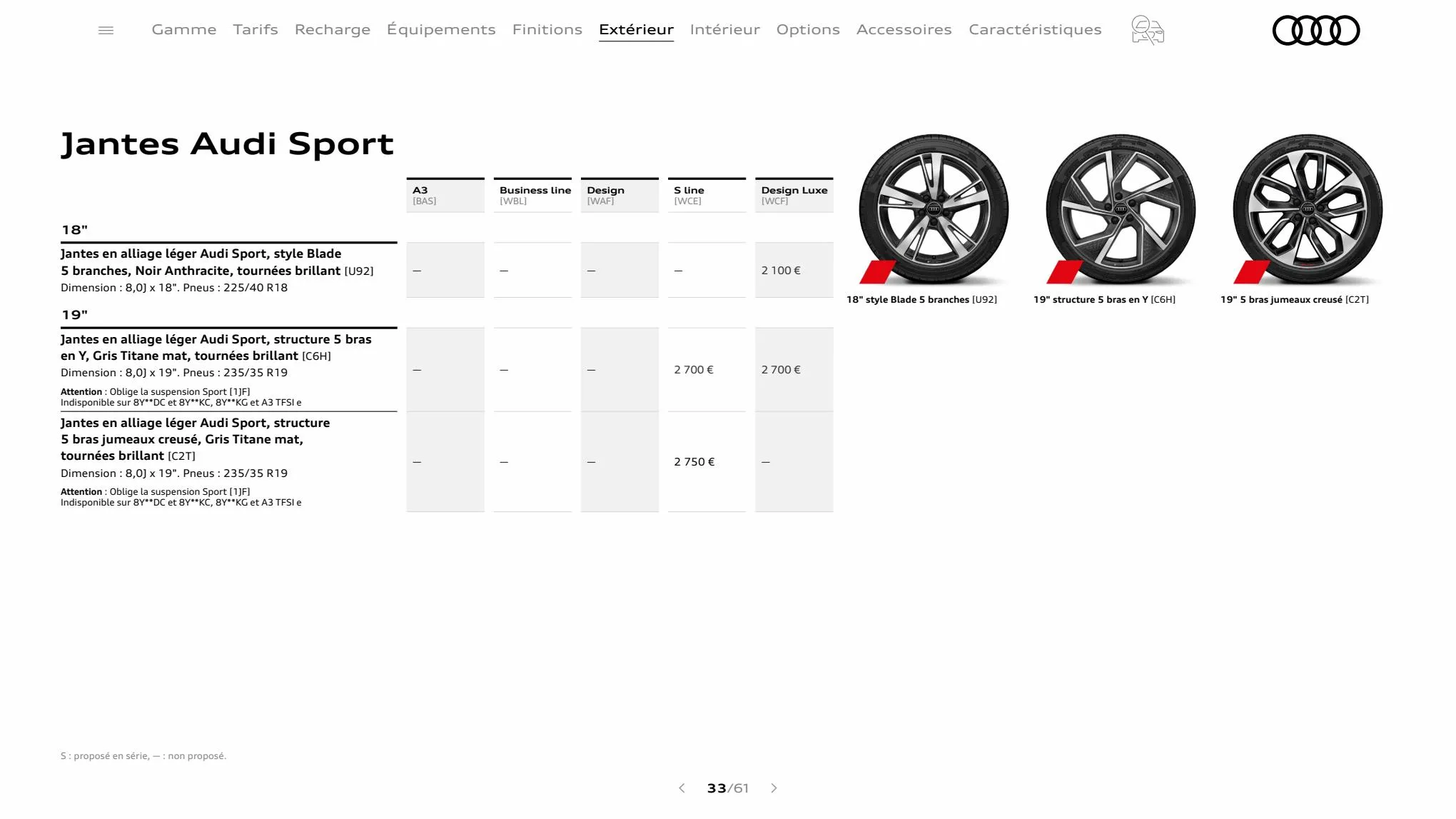Click the 2 700 € price under S line
This screenshot has width=1456, height=819.
coord(694,370)
